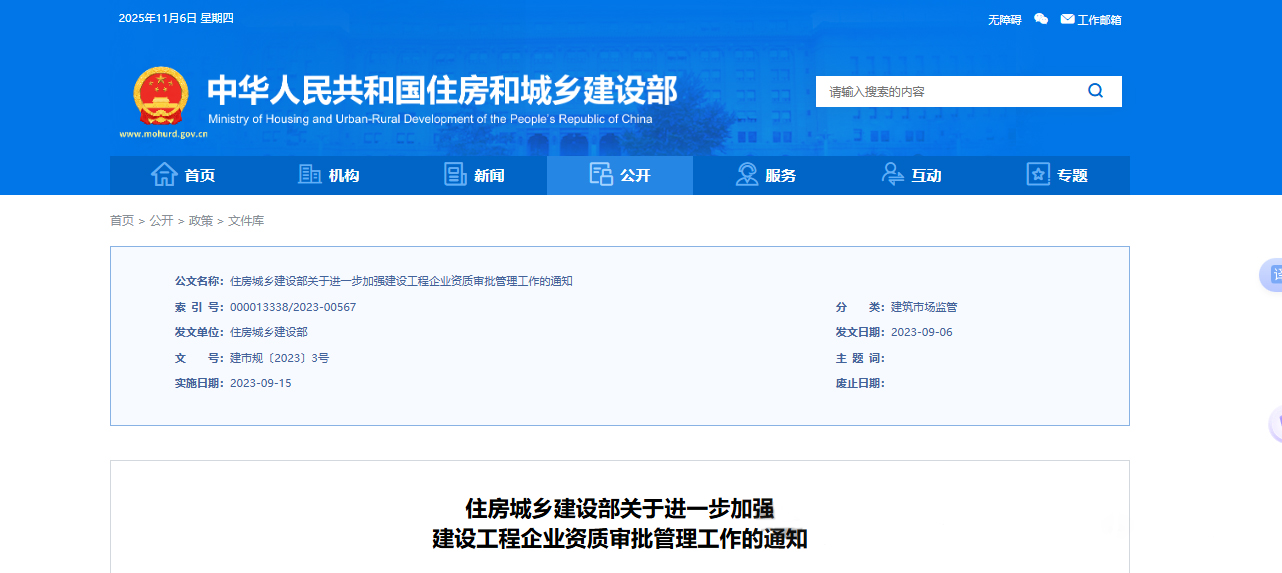Select the highlighted 公开 navigation tab
This screenshot has width=1282, height=573.
pos(620,175)
